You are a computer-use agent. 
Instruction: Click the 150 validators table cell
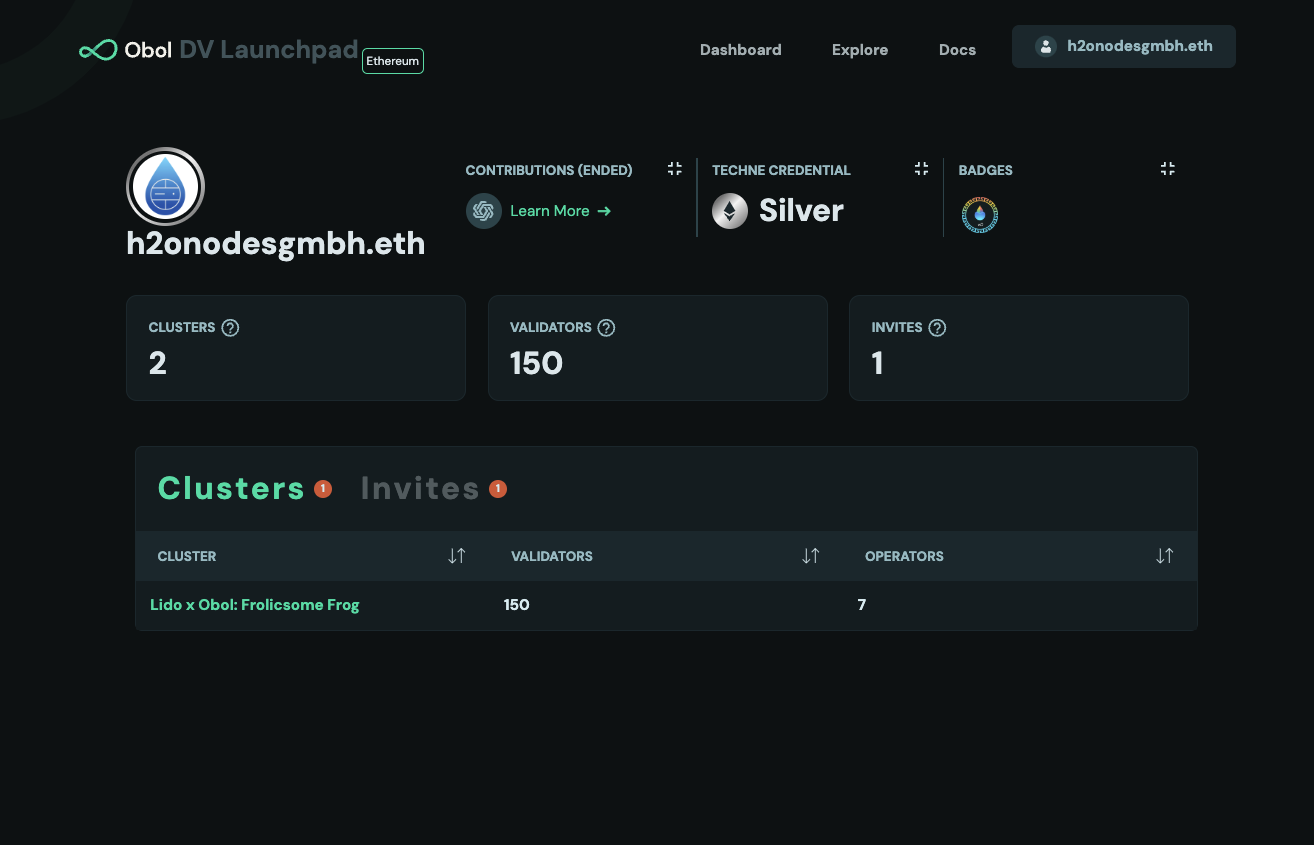point(517,605)
